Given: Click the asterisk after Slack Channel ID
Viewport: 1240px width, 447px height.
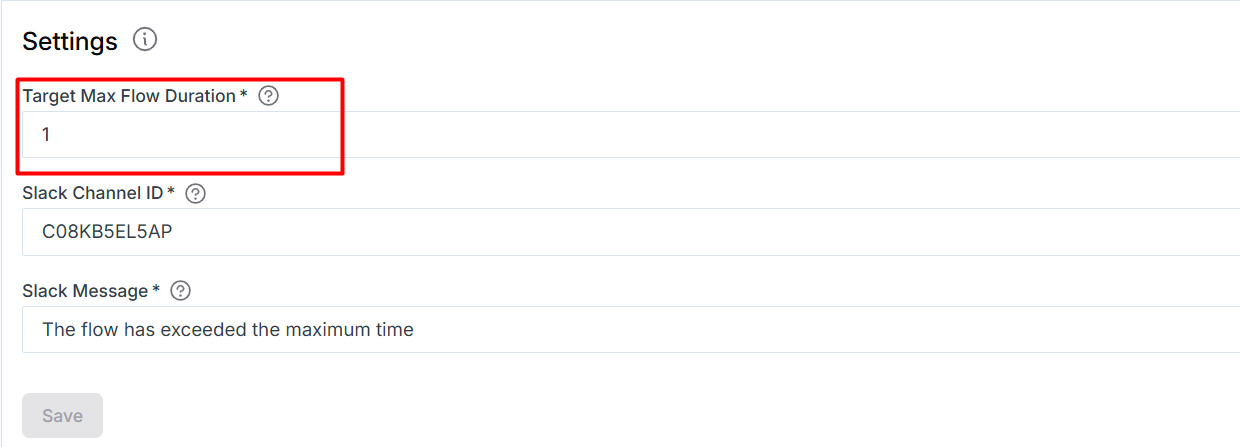Looking at the screenshot, I should click(171, 191).
